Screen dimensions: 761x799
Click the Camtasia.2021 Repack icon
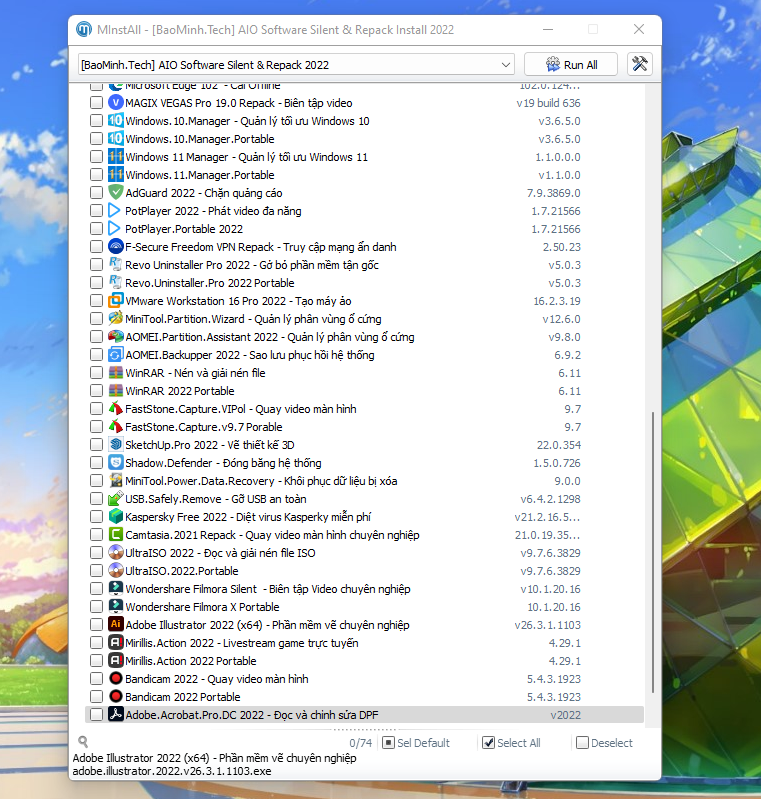click(116, 535)
